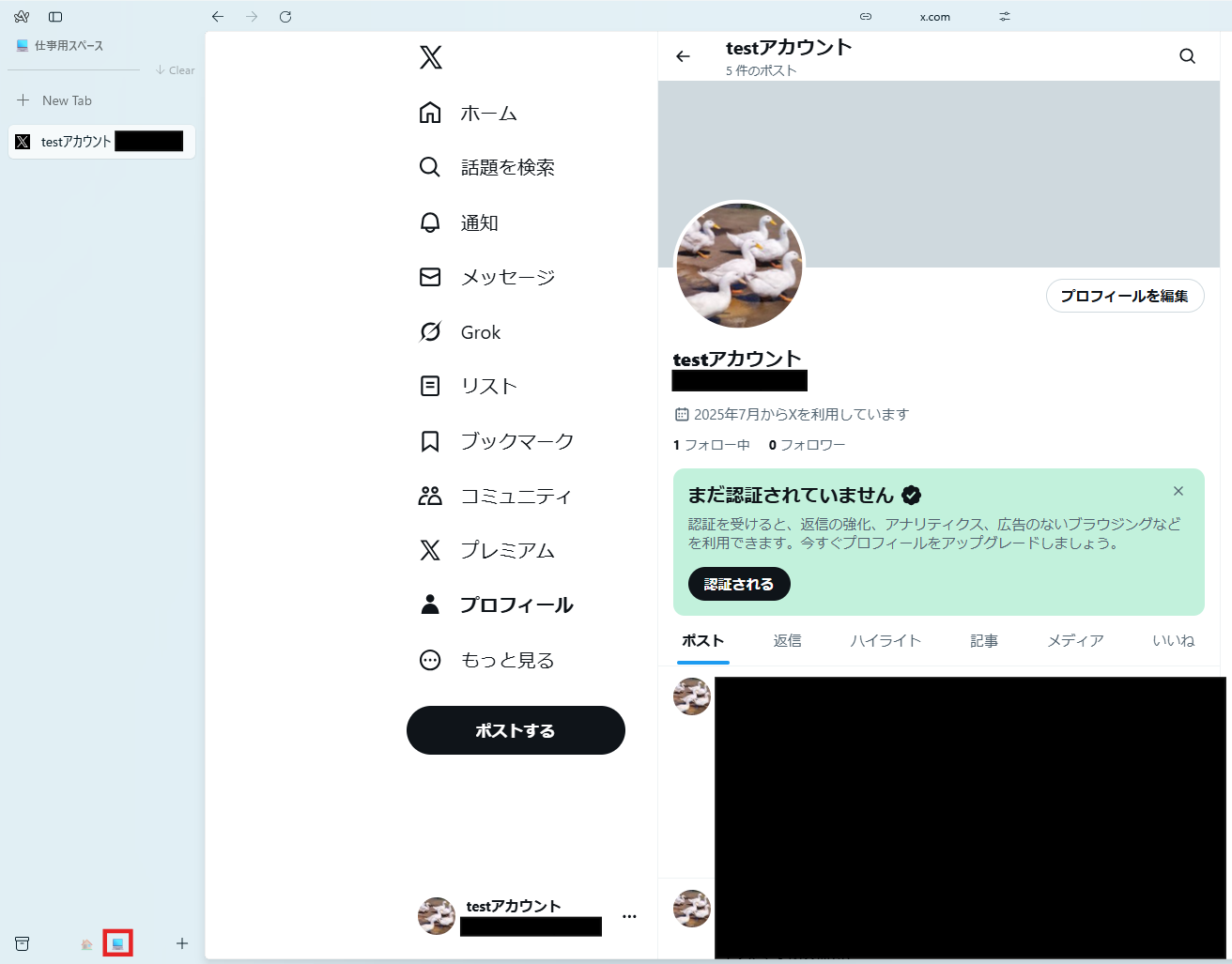Select the testアカウント tab in the Arc sidebar
The width and height of the screenshot is (1232, 964).
(101, 142)
